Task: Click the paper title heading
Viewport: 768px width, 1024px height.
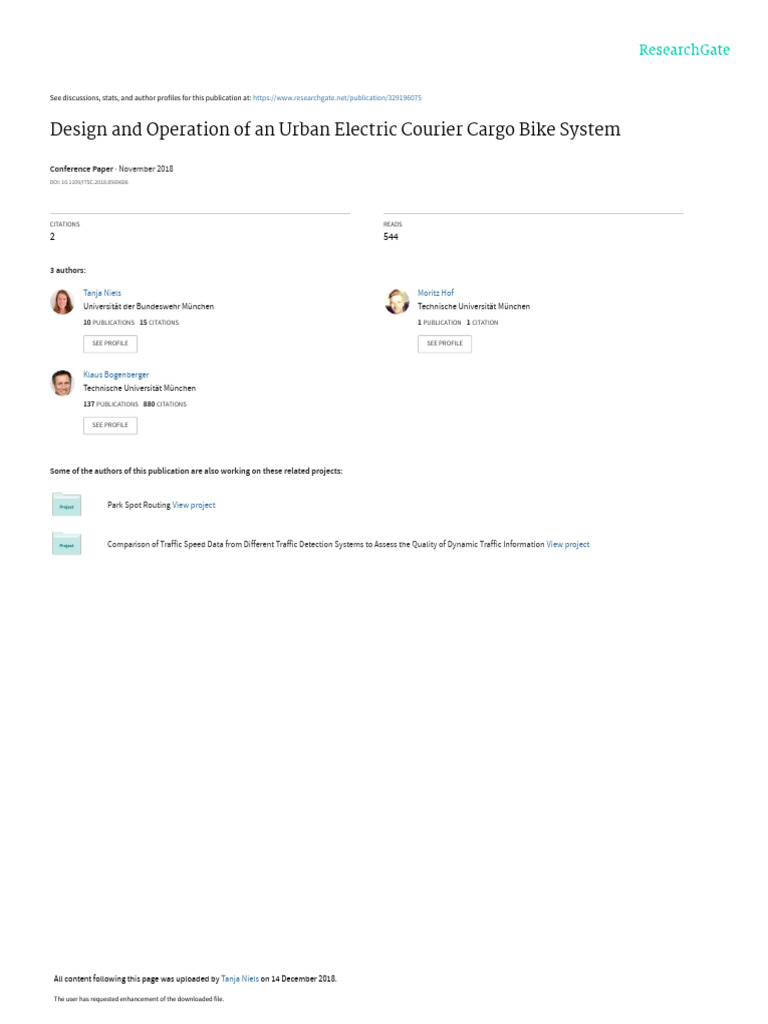Action: [335, 130]
